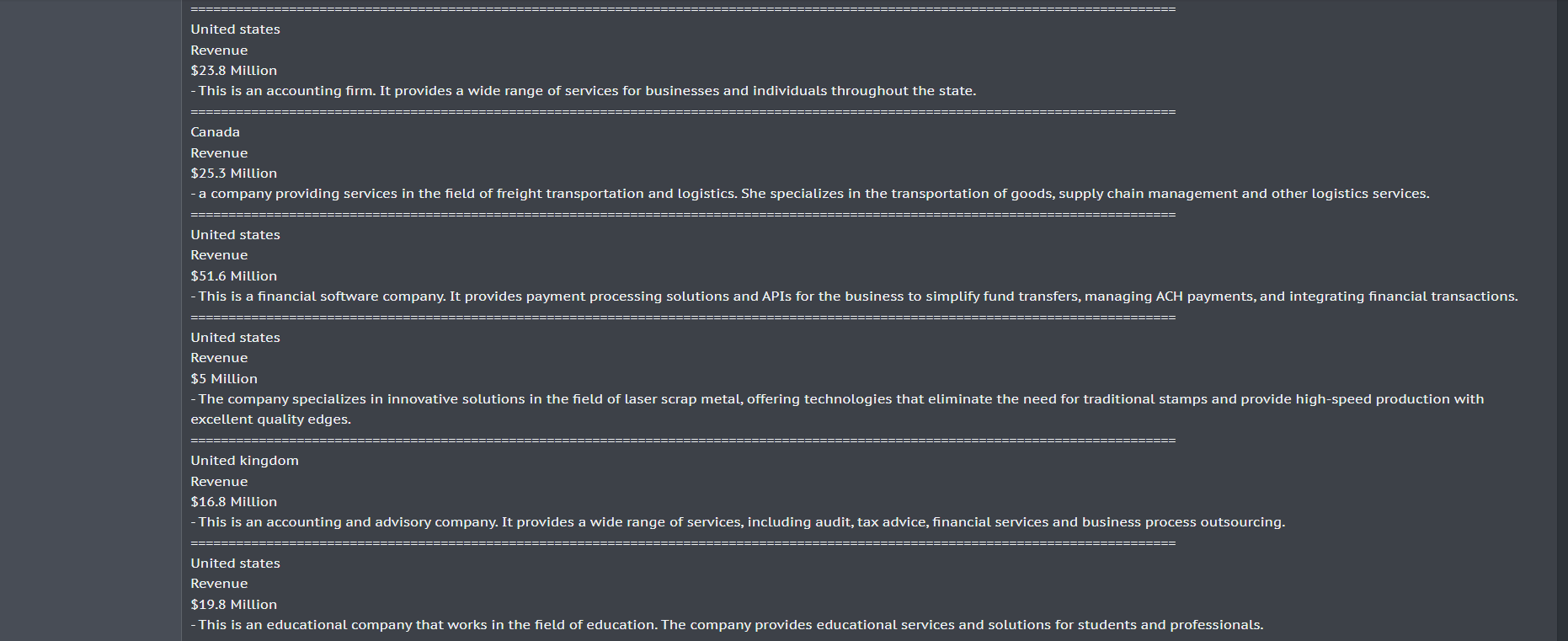Click the $19.8 Million revenue value

click(x=233, y=605)
